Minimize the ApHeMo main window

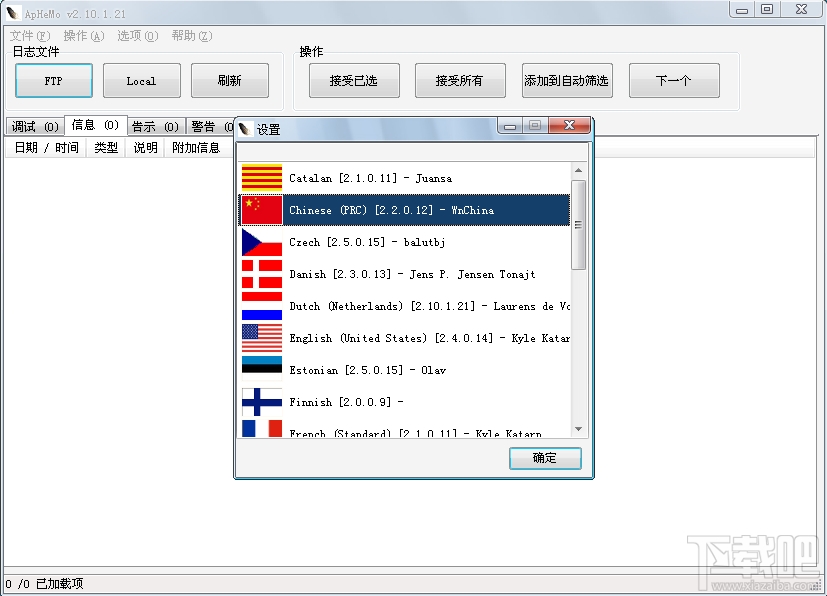pos(742,9)
